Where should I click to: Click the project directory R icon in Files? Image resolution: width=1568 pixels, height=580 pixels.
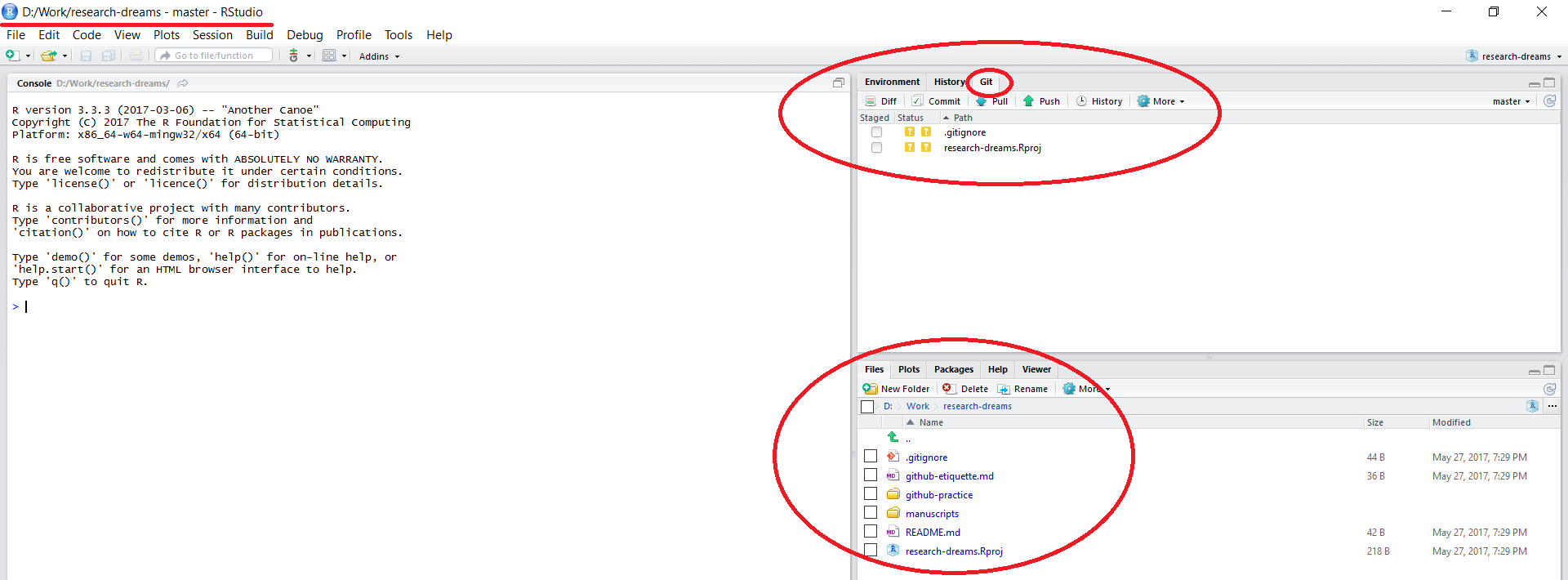click(1532, 406)
